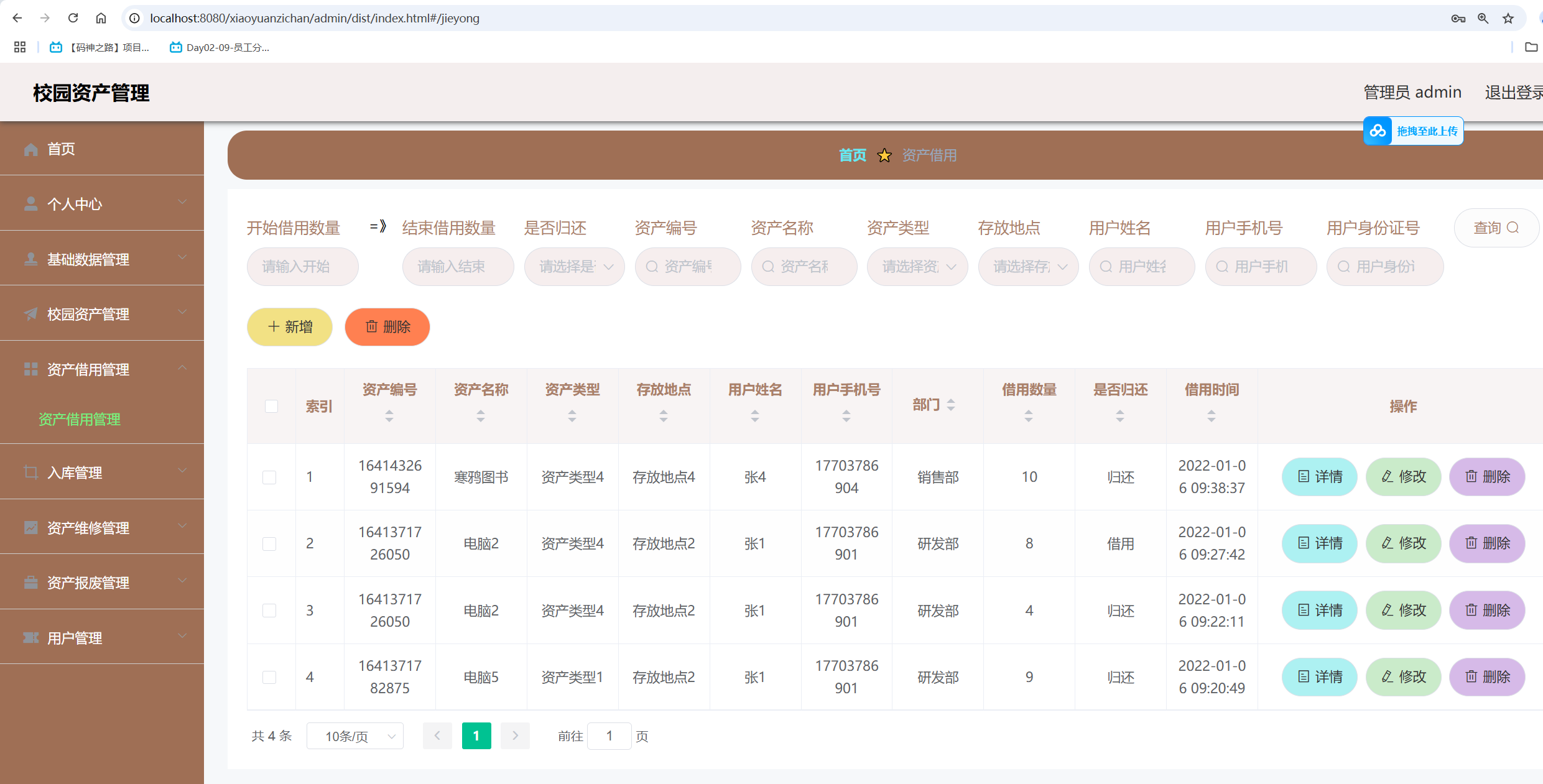Click the 首页 breadcrumb link
This screenshot has width=1543, height=784.
852,155
